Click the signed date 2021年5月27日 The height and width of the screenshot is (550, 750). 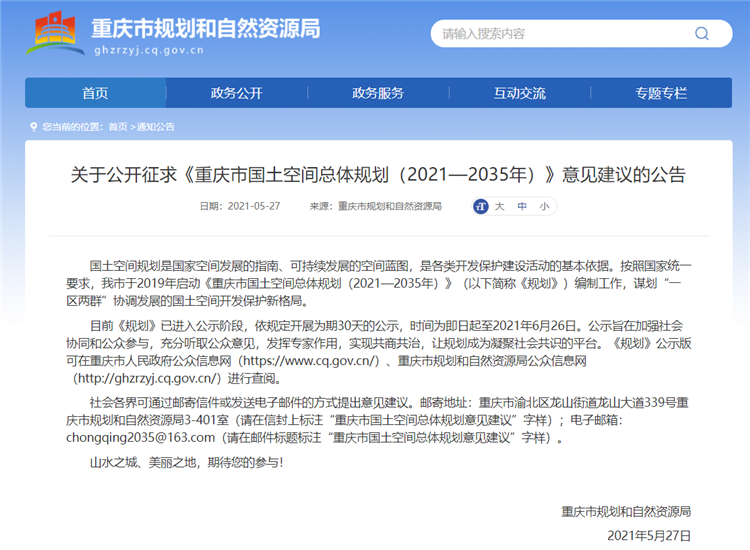tap(649, 536)
